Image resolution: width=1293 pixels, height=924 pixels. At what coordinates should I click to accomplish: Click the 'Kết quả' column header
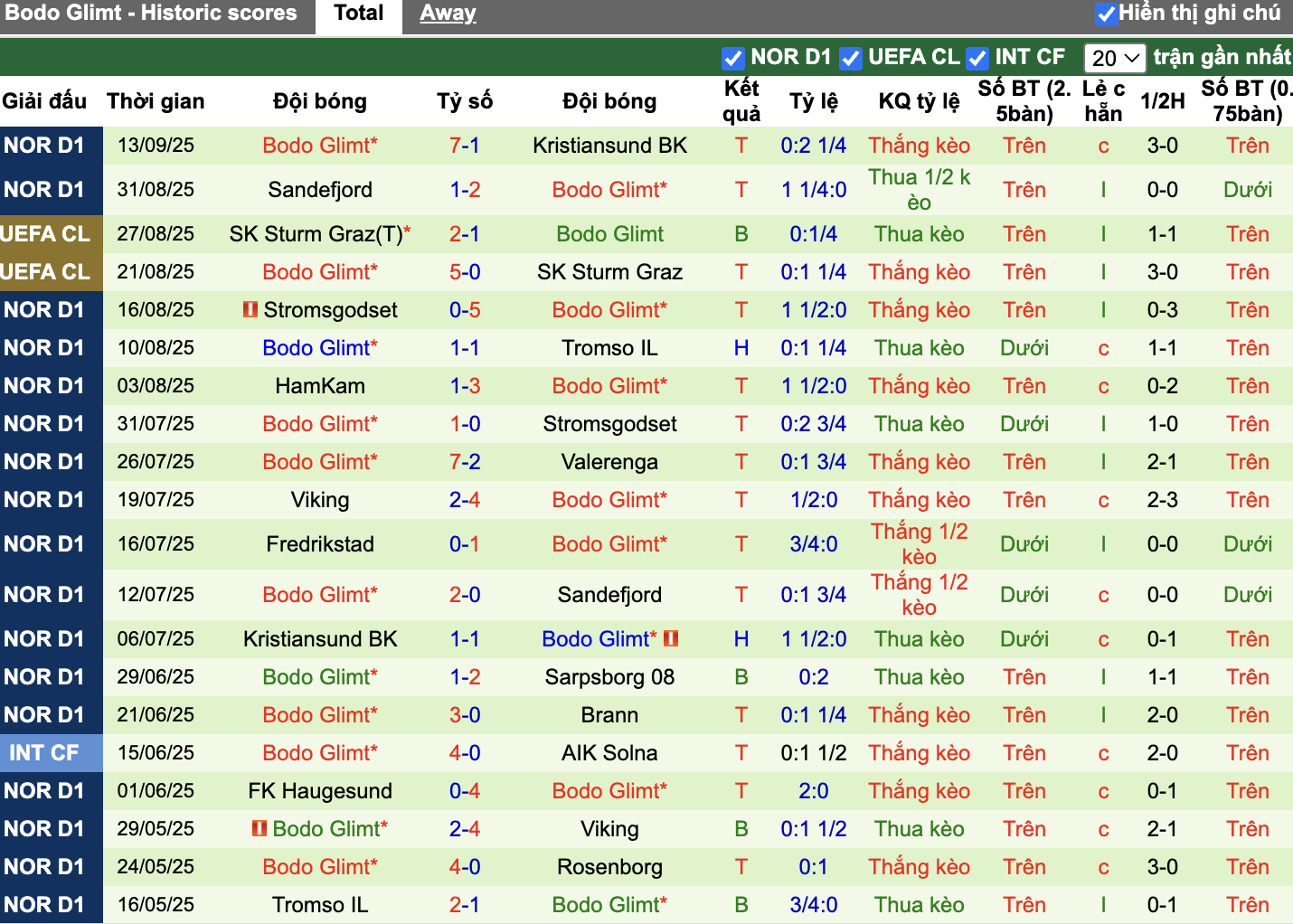[x=741, y=101]
